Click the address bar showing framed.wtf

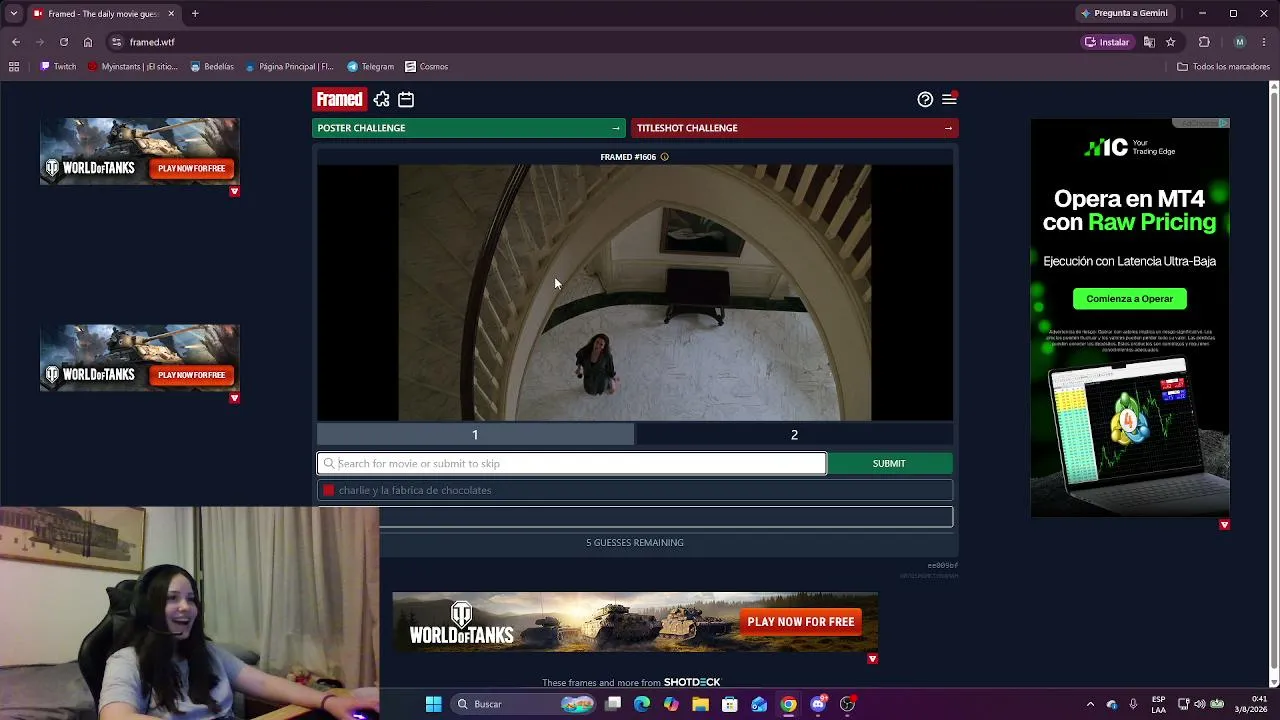tap(600, 42)
